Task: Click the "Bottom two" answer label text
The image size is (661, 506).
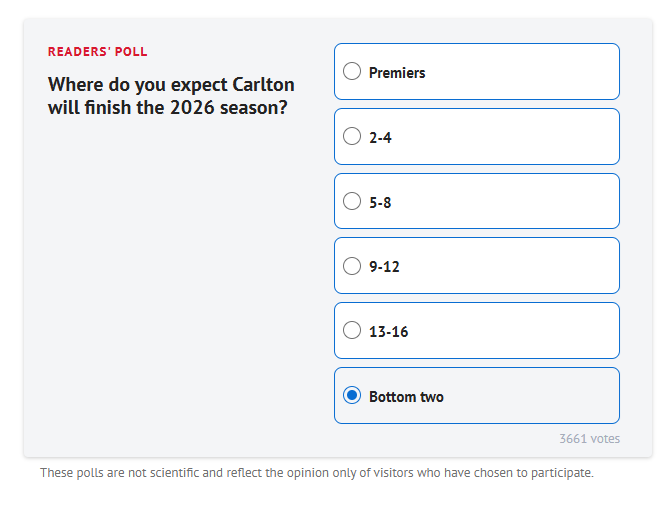Action: pos(406,397)
